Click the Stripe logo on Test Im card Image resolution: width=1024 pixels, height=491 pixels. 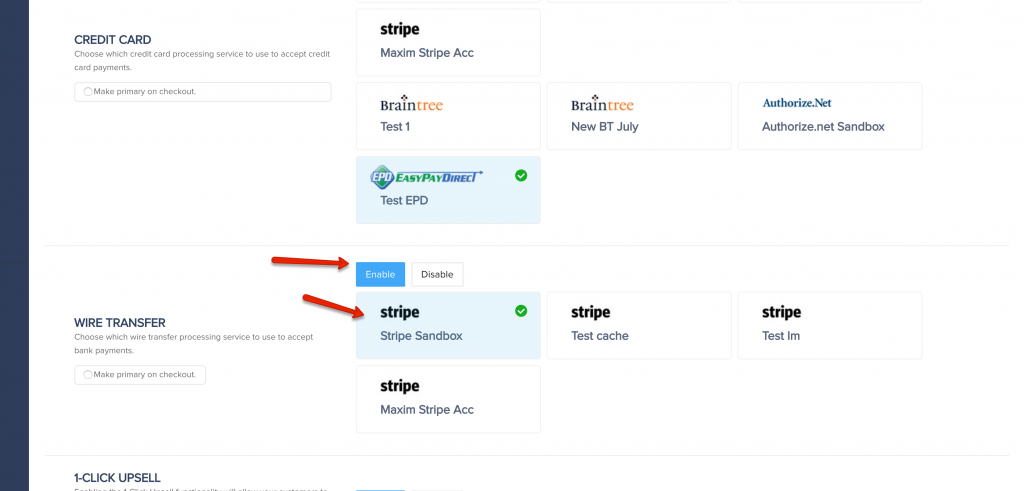pos(781,313)
